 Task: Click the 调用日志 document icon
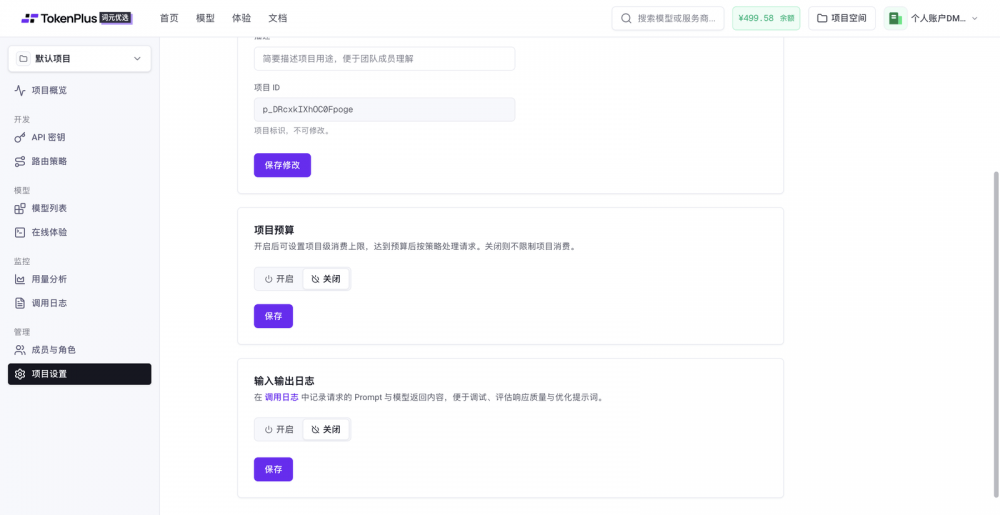point(20,303)
